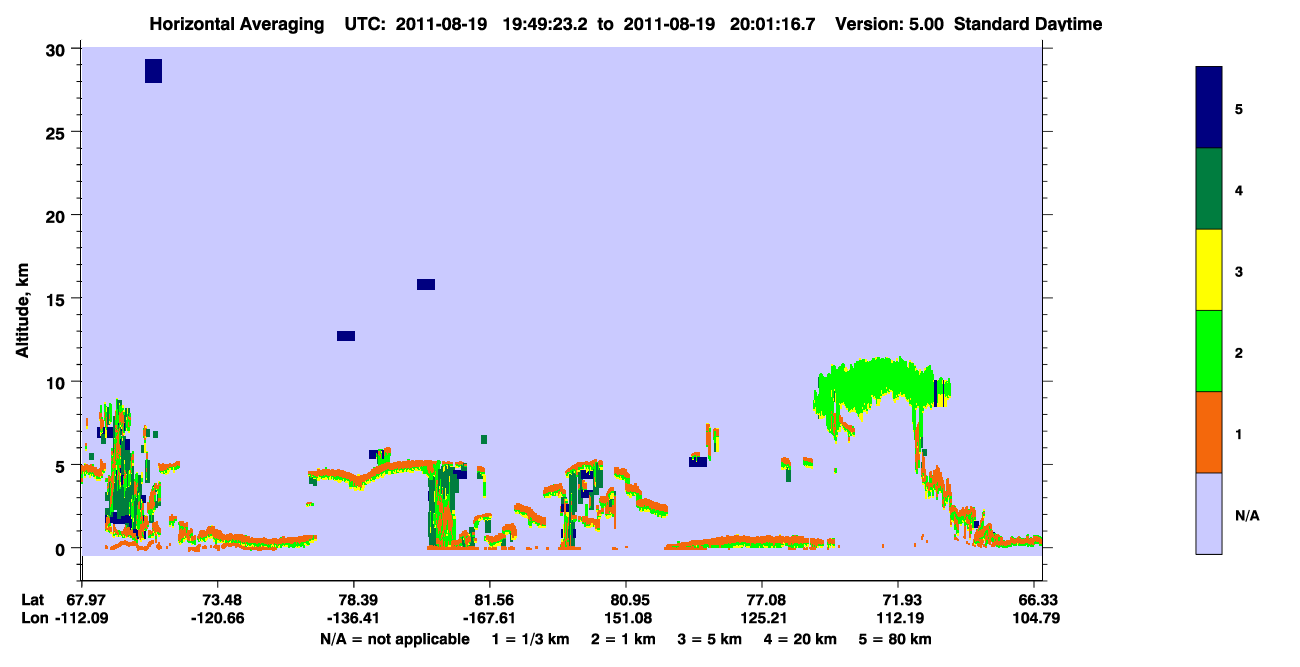Click the dark blue block near 16 km altitude
This screenshot has height=667, width=1300.
click(x=426, y=284)
